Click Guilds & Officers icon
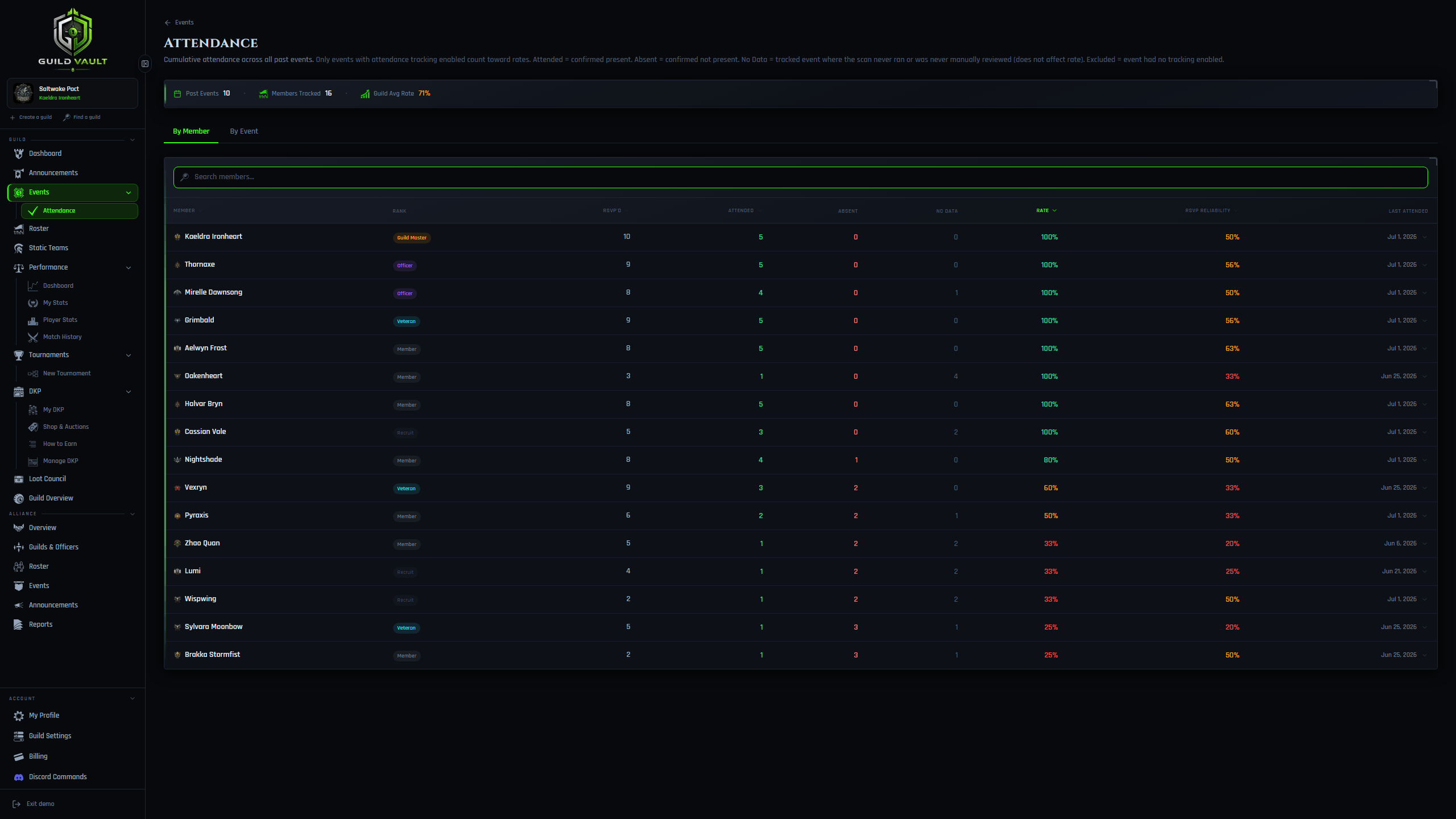Image resolution: width=1456 pixels, height=819 pixels. point(19,547)
